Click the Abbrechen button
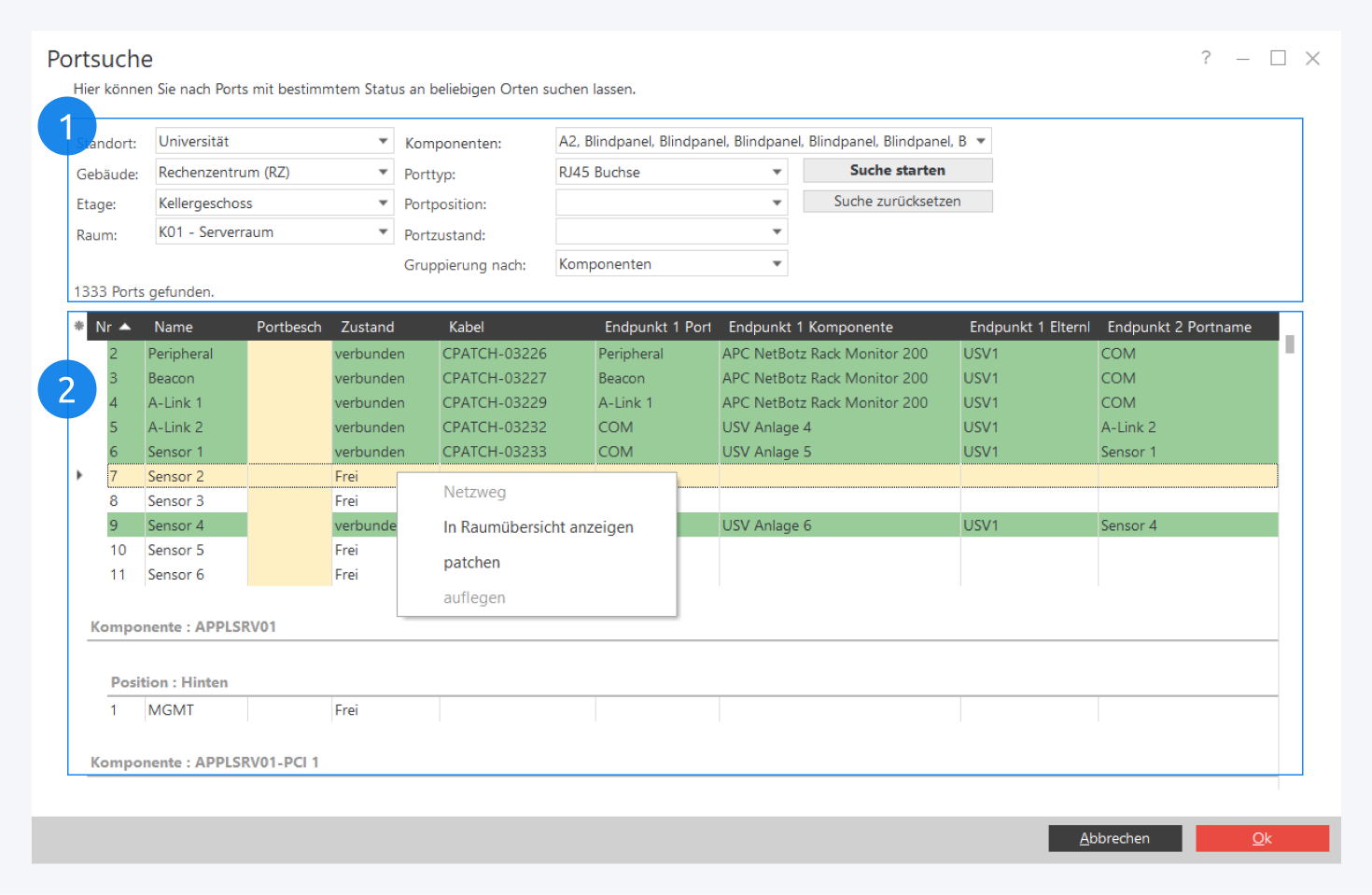This screenshot has height=895, width=1372. click(x=1114, y=838)
